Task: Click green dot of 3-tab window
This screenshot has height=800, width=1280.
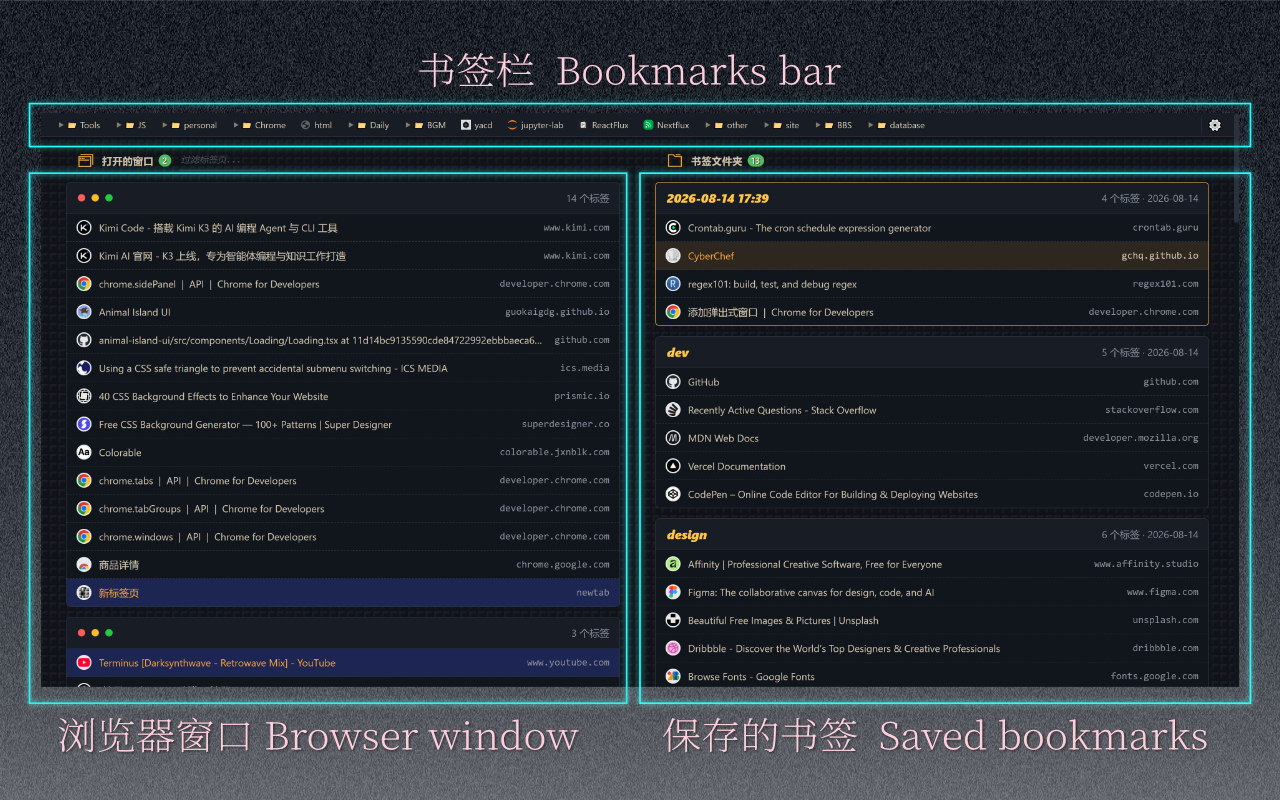Action: [109, 632]
